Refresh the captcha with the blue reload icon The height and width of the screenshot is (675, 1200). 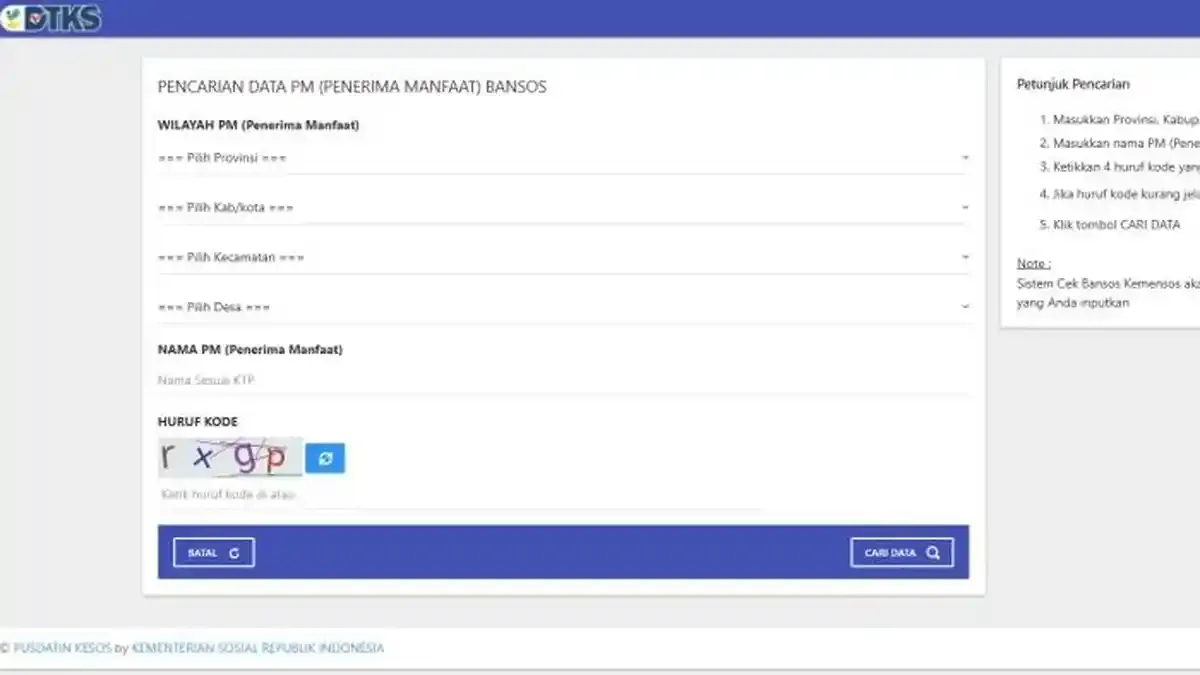coord(326,457)
